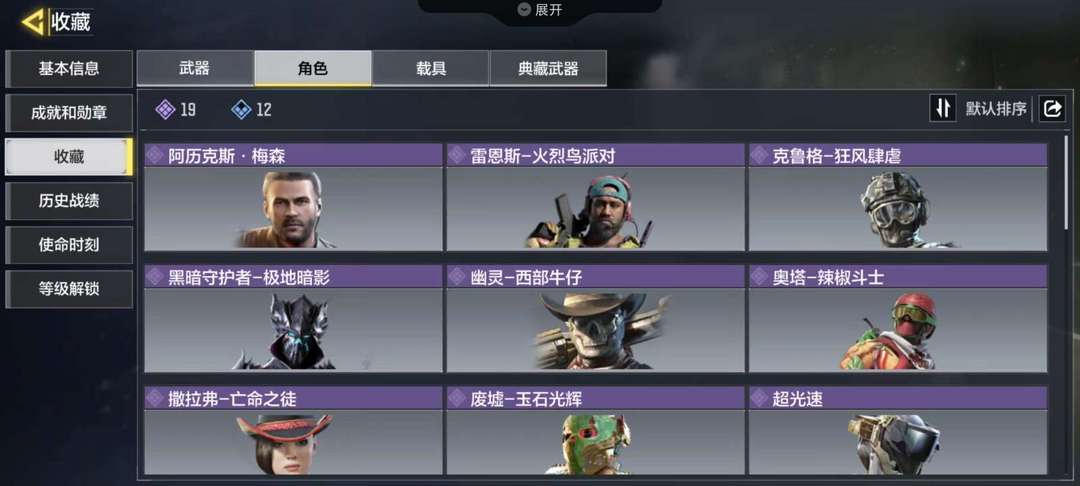Open the 典藏武器 tab
Screen dimensions: 1080x486
tap(548, 68)
